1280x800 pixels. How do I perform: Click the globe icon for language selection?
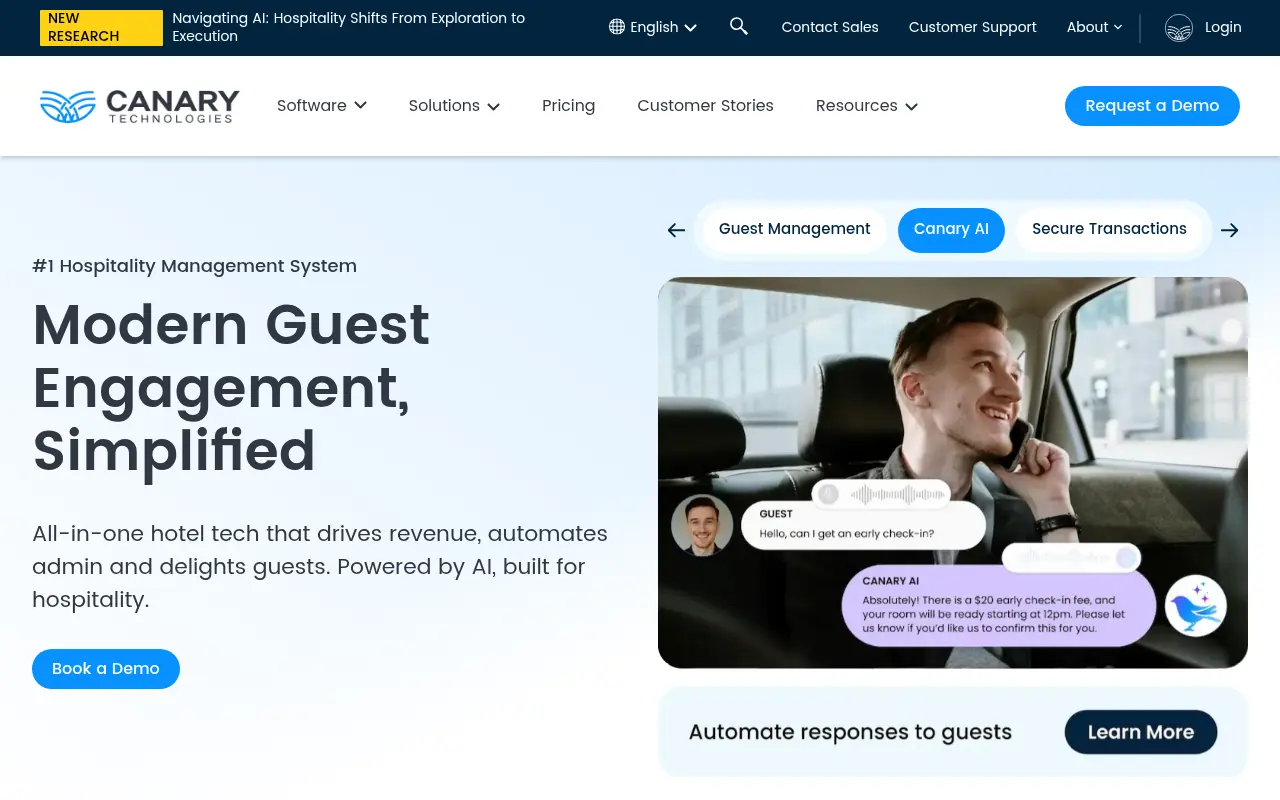click(616, 27)
